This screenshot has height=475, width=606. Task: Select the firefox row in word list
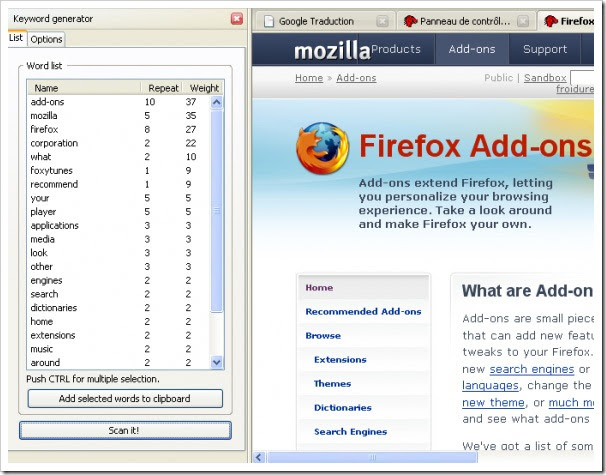119,129
